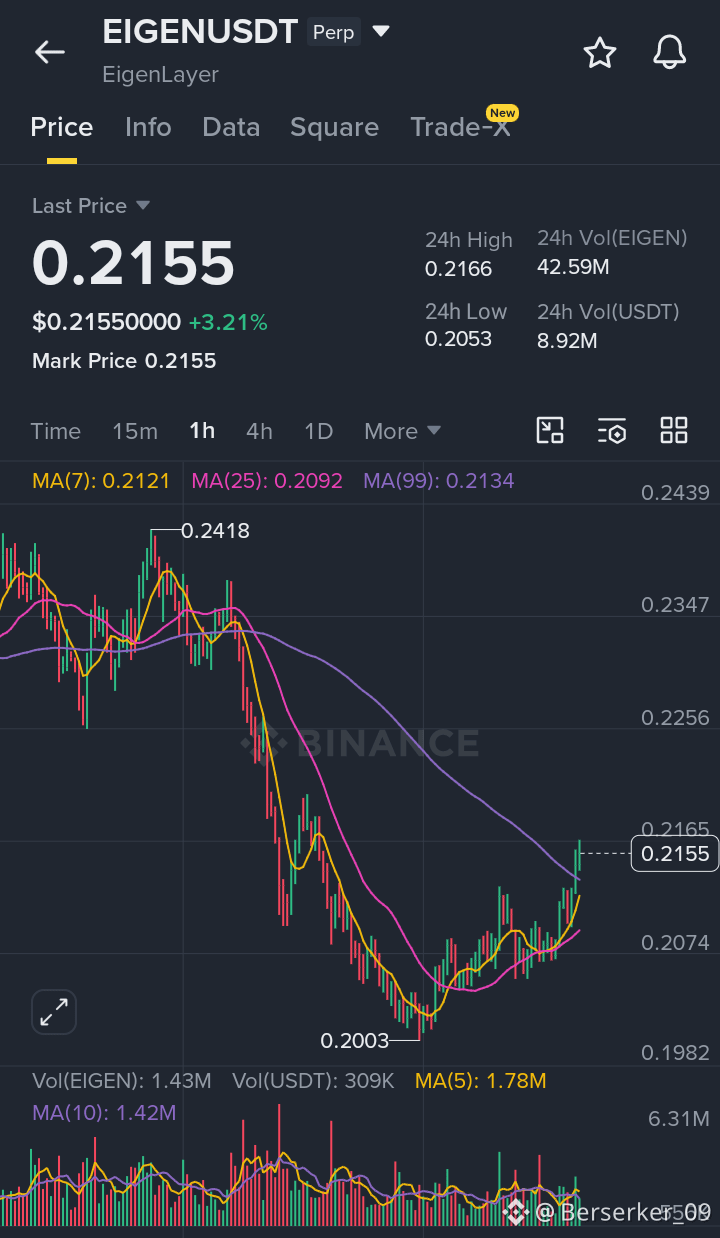Tap the 24h High value 0.2166
The image size is (720, 1238).
pyautogui.click(x=458, y=269)
